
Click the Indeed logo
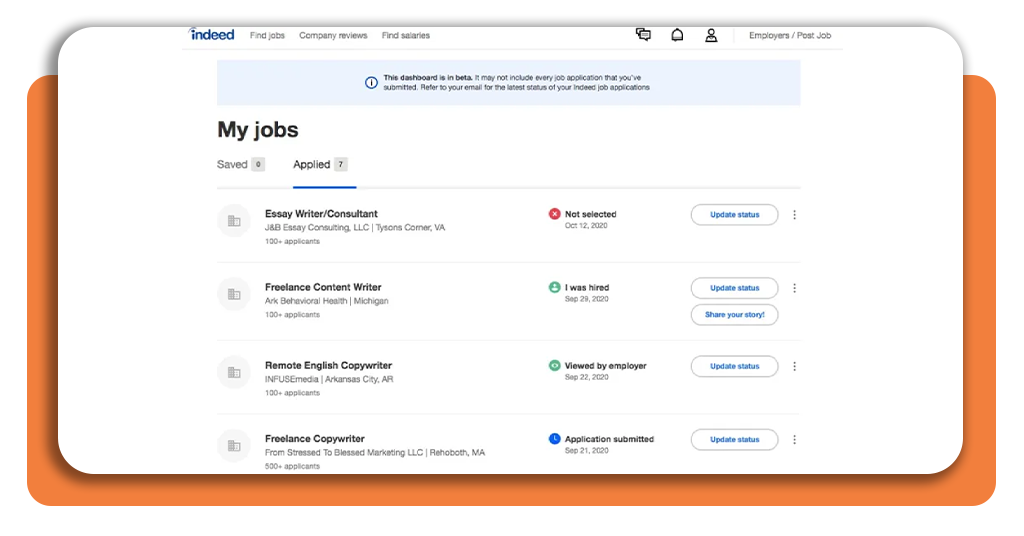212,35
